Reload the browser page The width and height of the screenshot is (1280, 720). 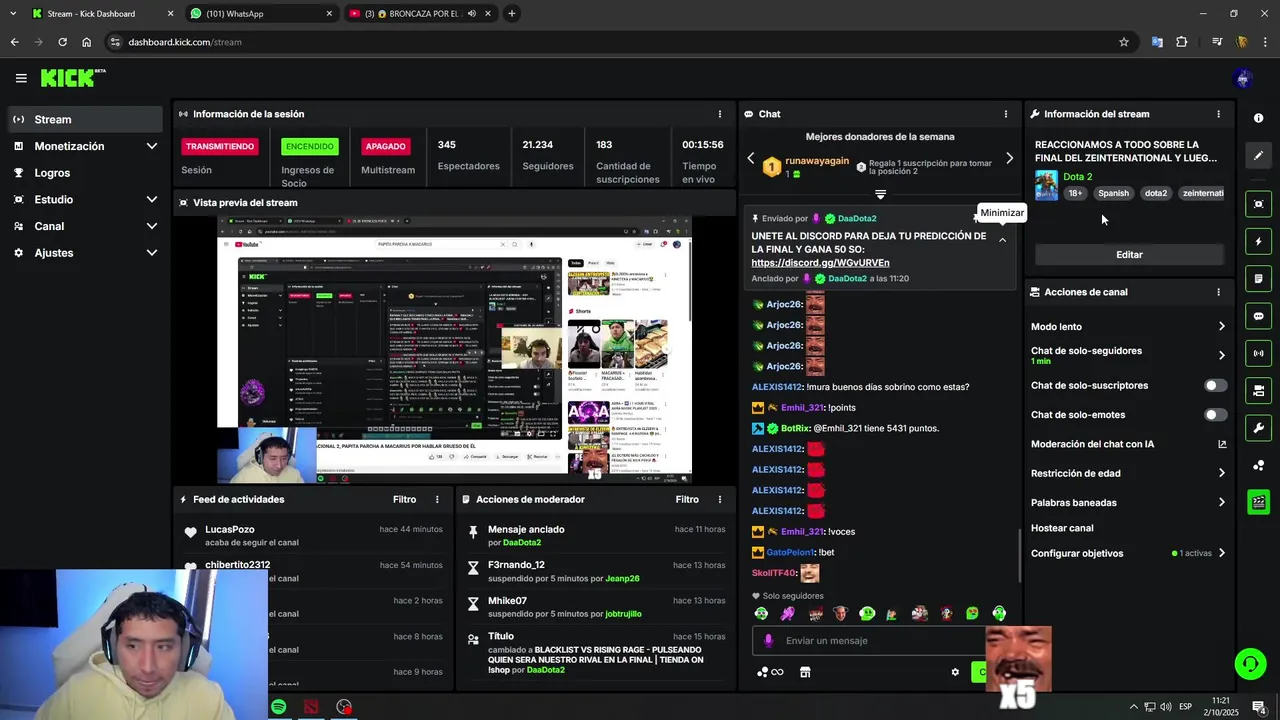62,42
